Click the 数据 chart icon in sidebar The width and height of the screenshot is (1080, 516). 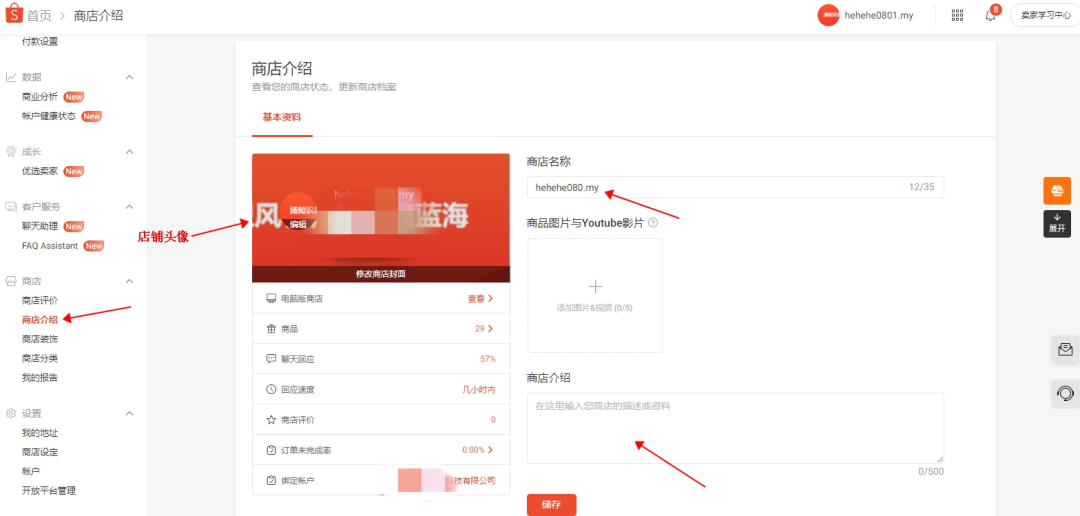tap(11, 77)
